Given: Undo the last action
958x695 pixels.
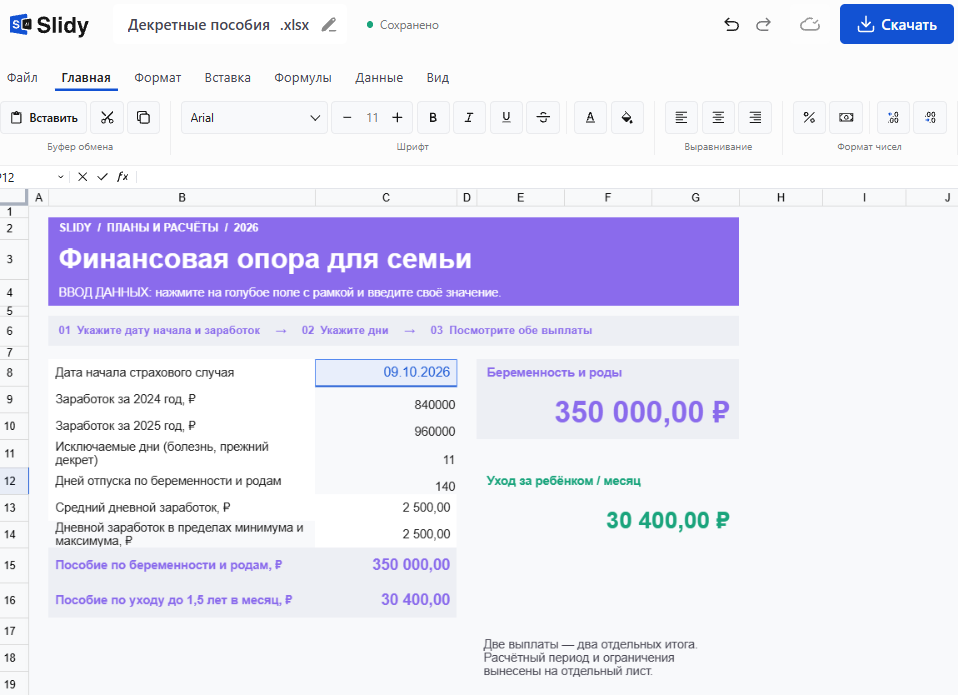Looking at the screenshot, I should 731,25.
